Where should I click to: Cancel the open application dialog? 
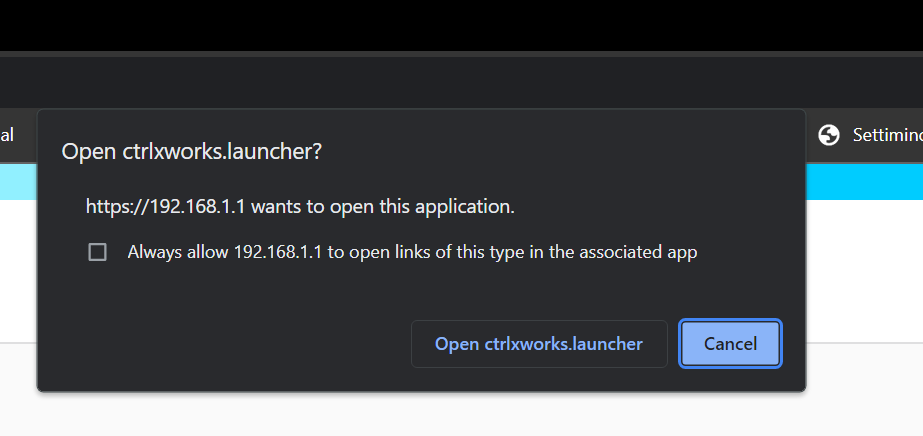[730, 344]
